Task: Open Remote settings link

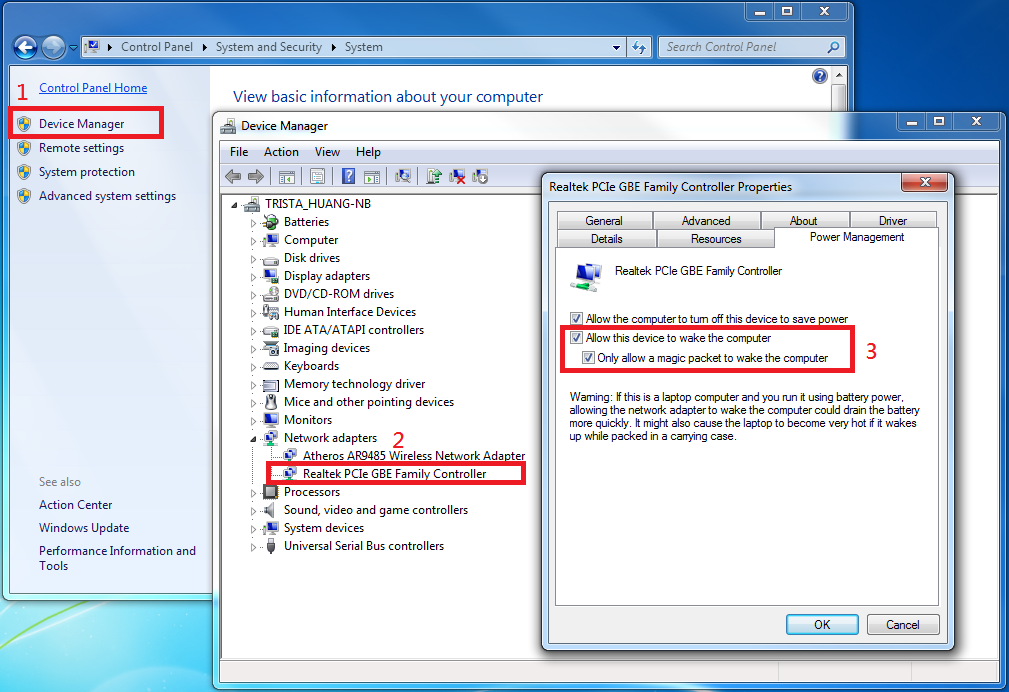Action: pos(81,148)
